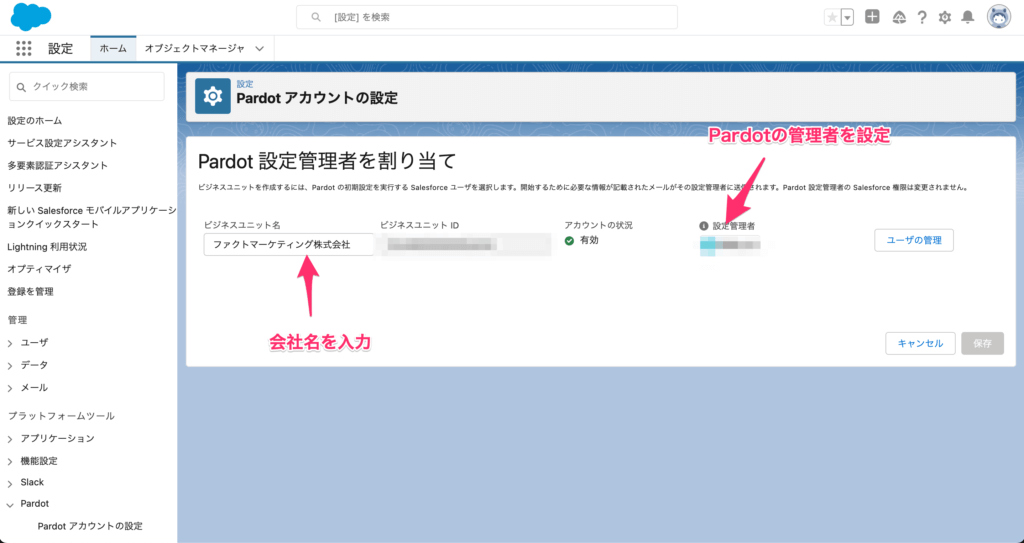This screenshot has width=1024, height=543.
Task: Click the クイック検索 sidebar search box
Action: 86,87
